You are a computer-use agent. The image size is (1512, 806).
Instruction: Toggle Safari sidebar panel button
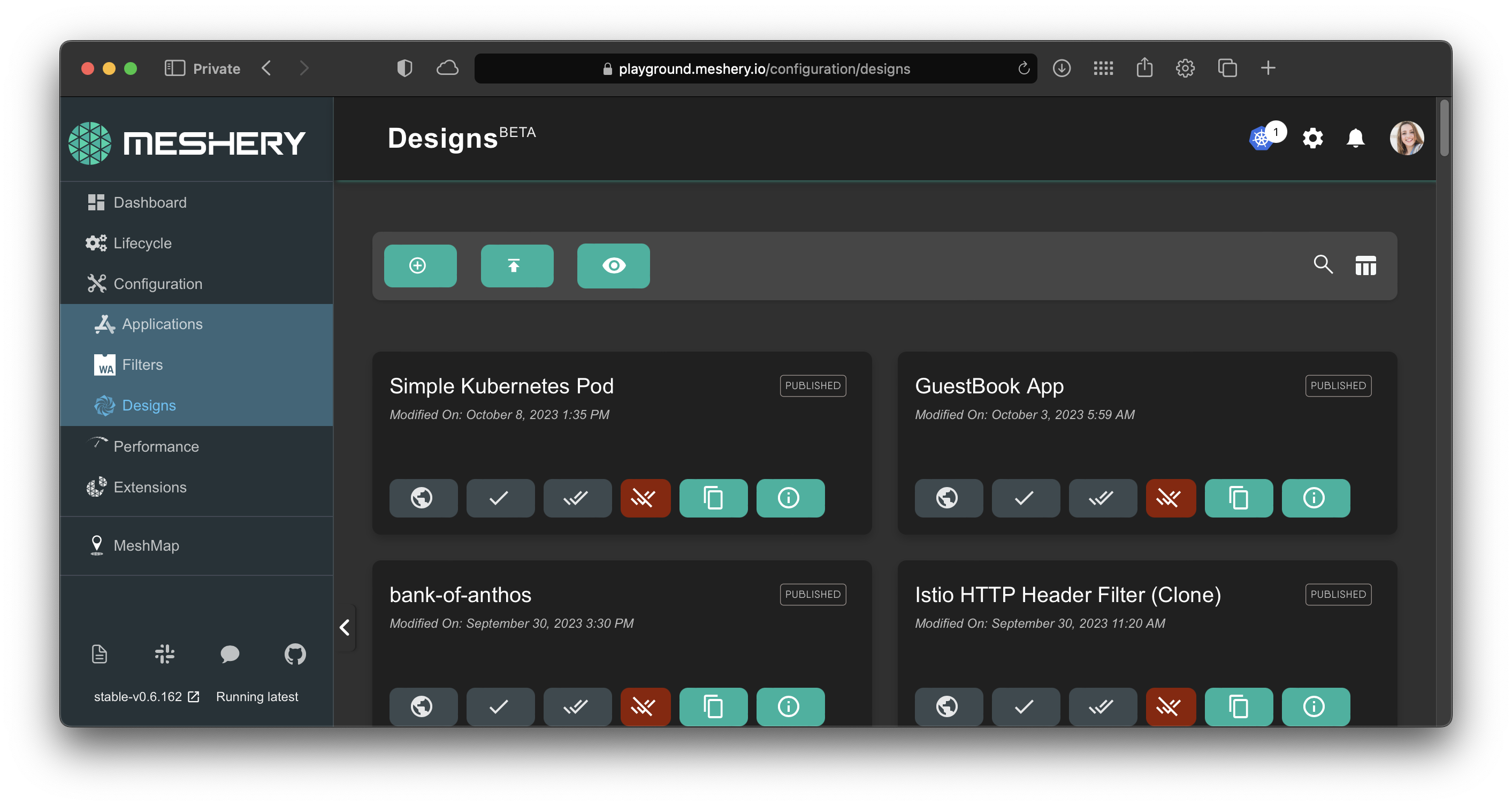tap(174, 69)
